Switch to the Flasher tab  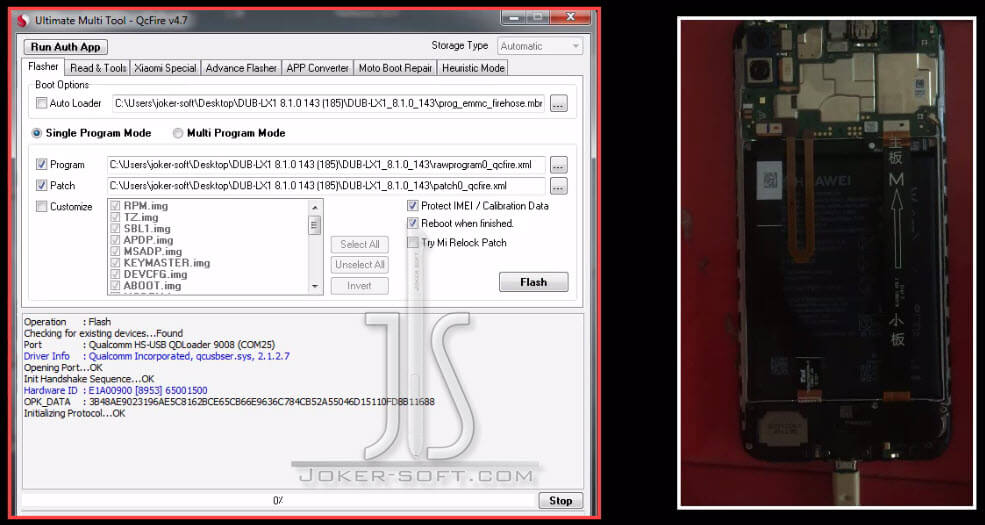tap(43, 67)
